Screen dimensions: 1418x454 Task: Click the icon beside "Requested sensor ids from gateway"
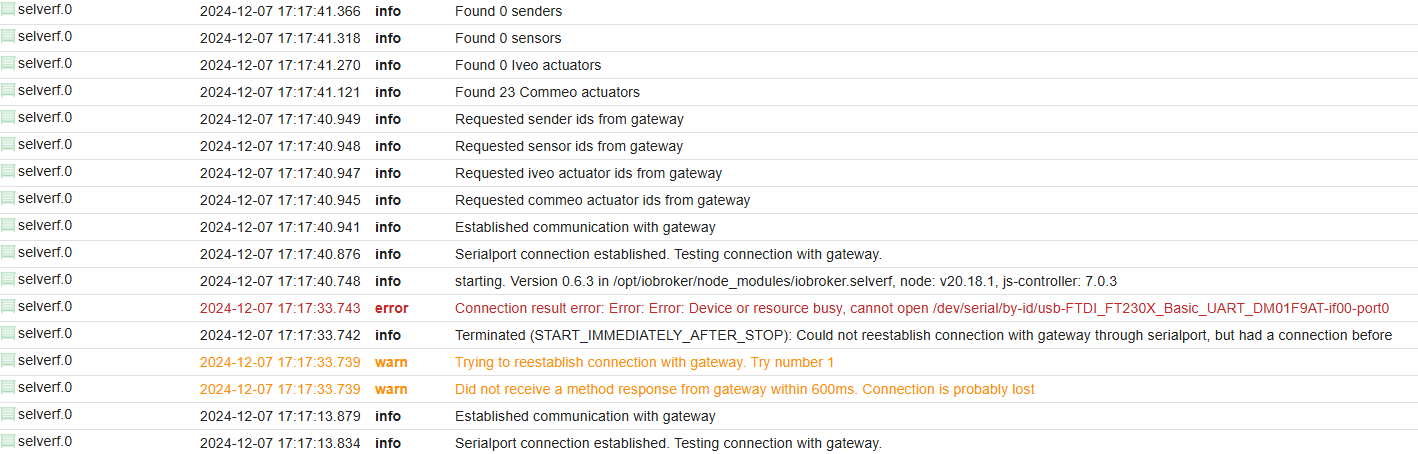point(8,145)
